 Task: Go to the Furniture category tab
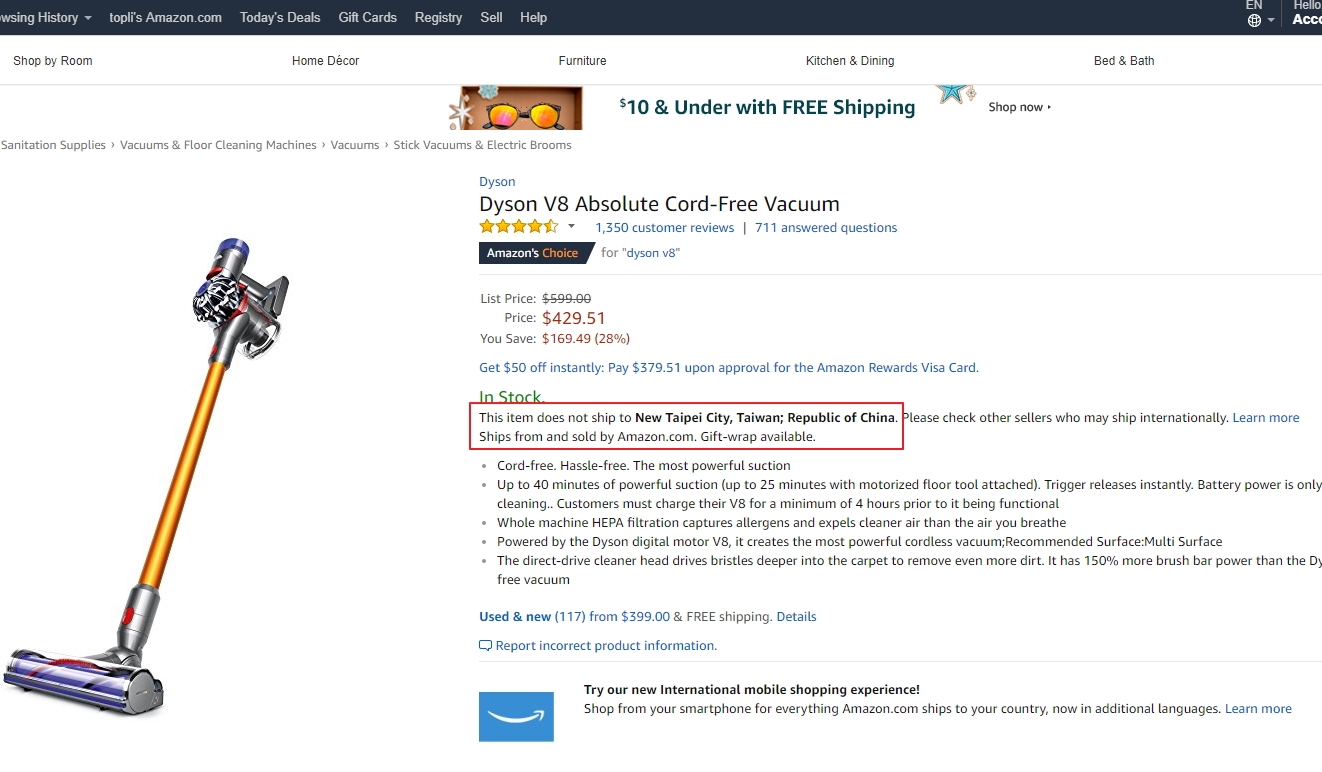coord(583,61)
